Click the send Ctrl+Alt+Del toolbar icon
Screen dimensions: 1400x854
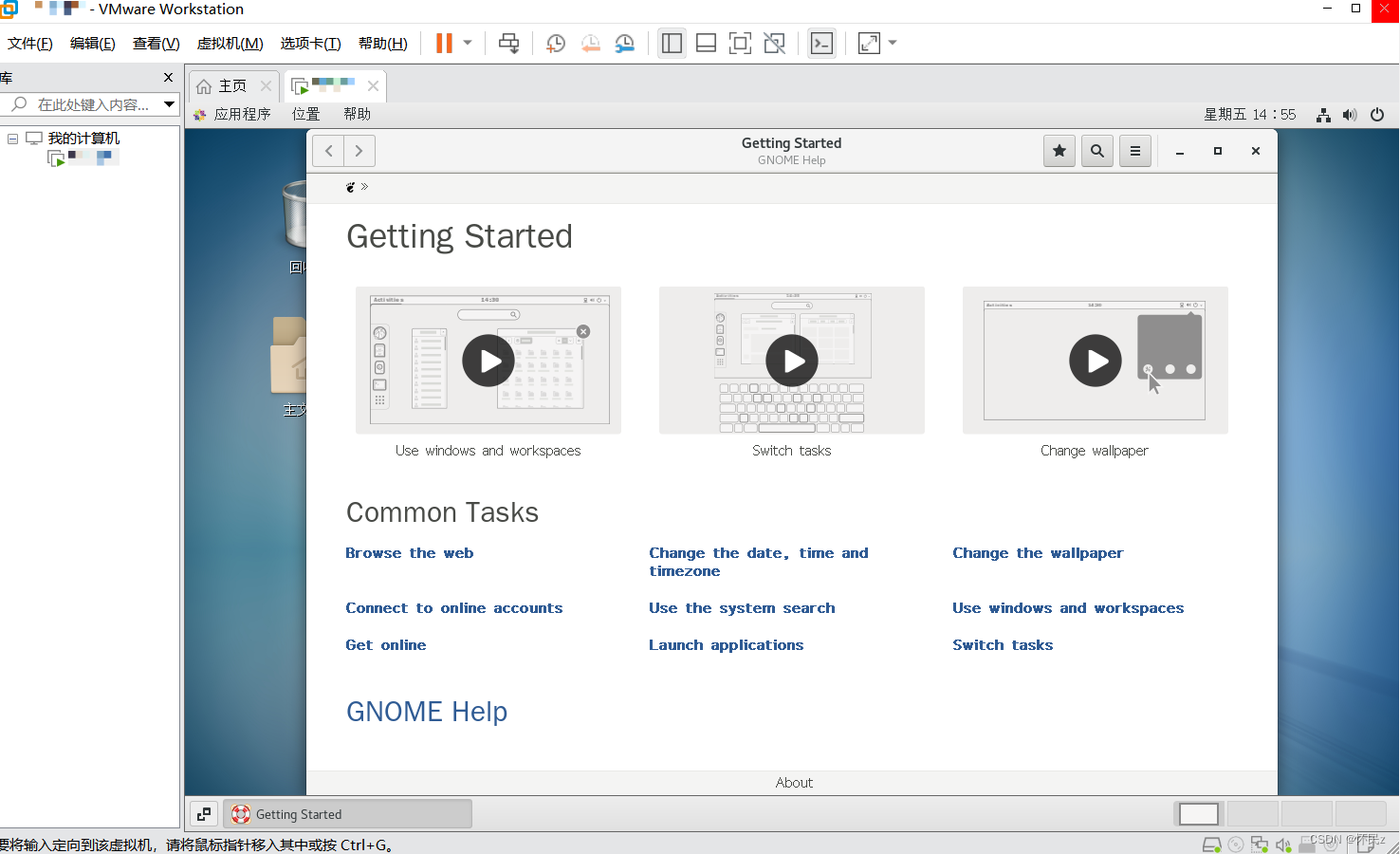click(x=509, y=43)
